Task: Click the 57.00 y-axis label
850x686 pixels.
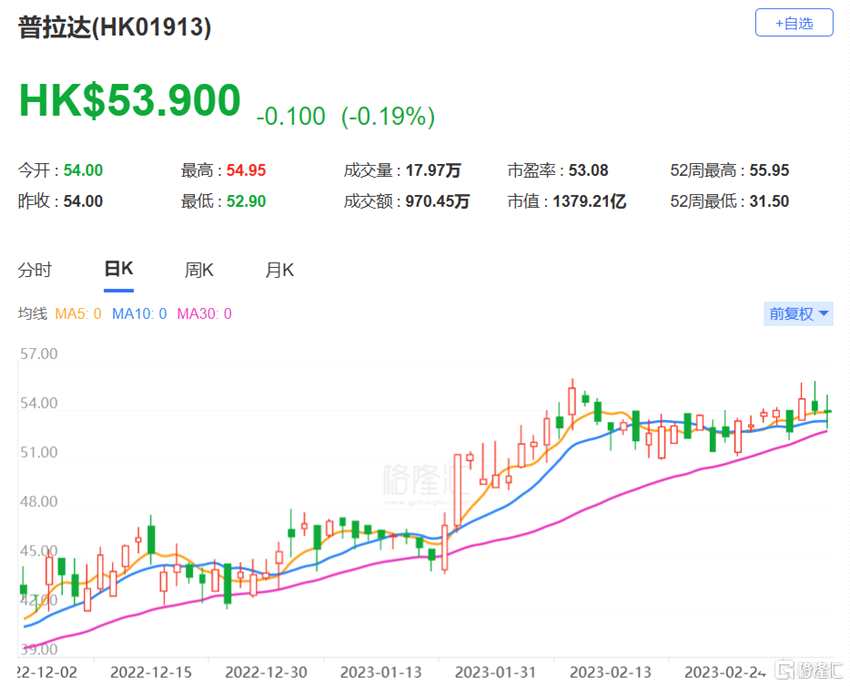Action: click(38, 354)
